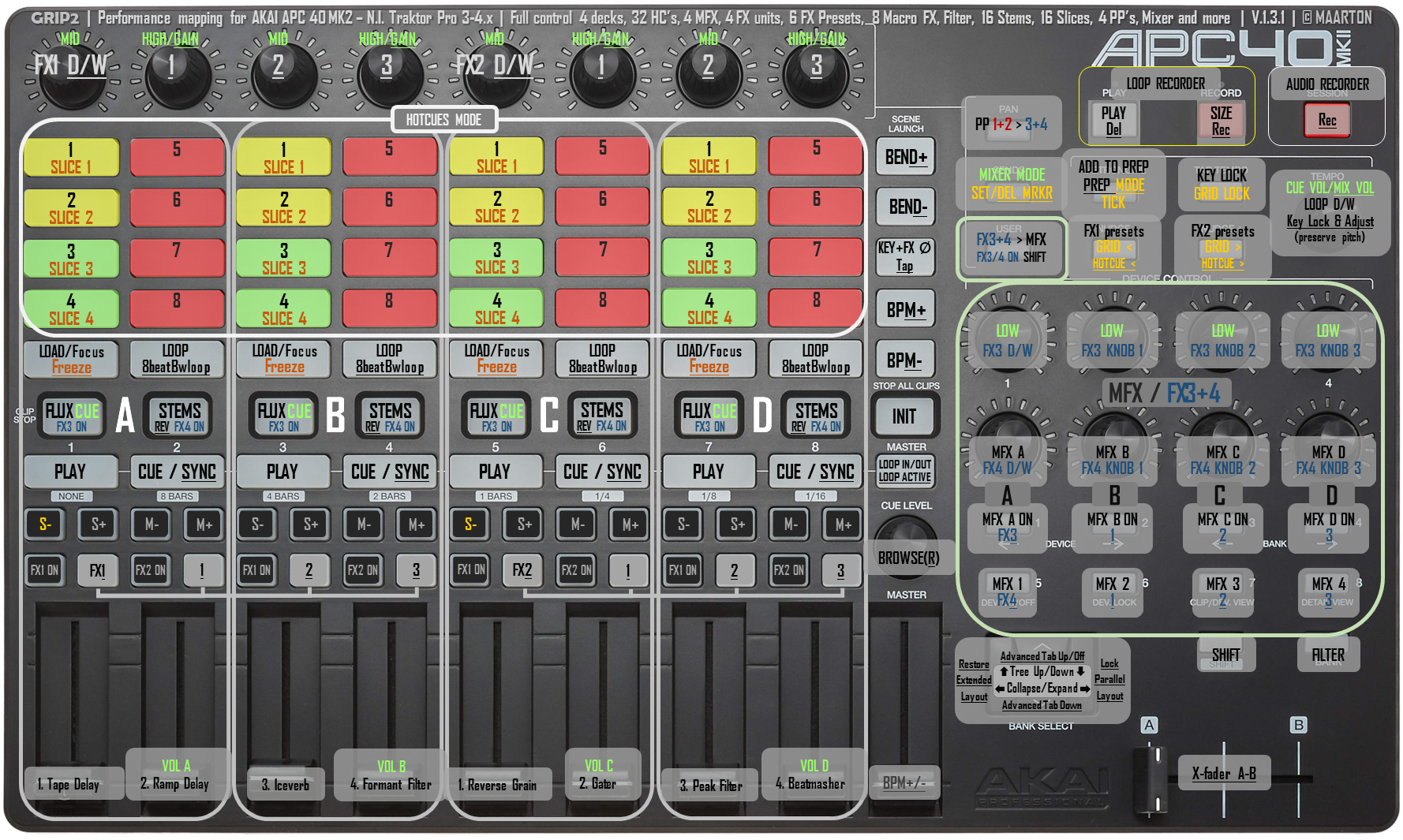
Task: Enable KEY LOCK / GRID LOCK
Action: (1222, 184)
